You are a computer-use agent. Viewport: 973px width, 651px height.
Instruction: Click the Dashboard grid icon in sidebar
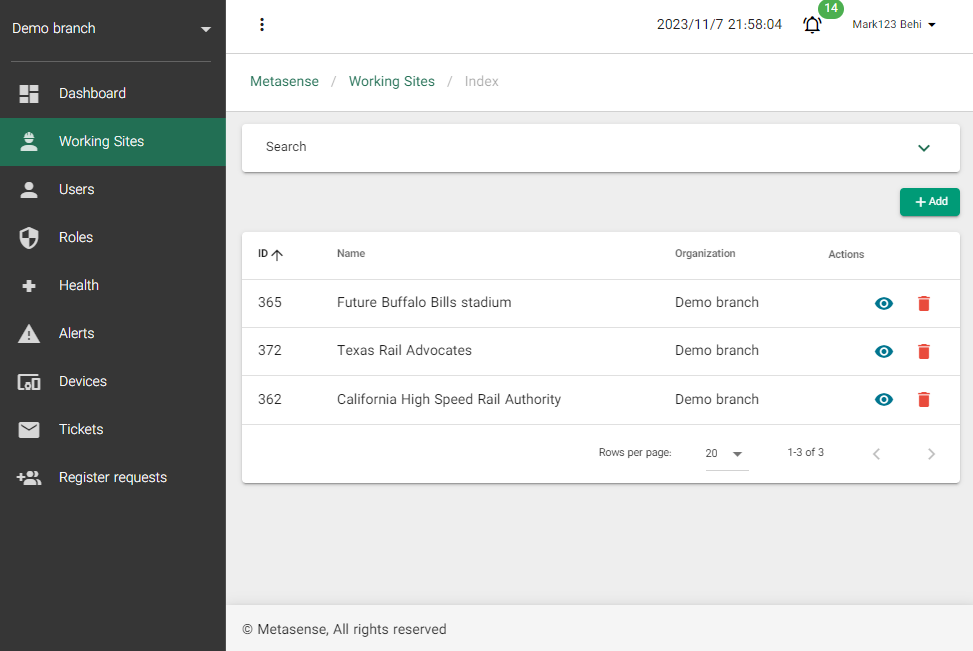pos(29,94)
